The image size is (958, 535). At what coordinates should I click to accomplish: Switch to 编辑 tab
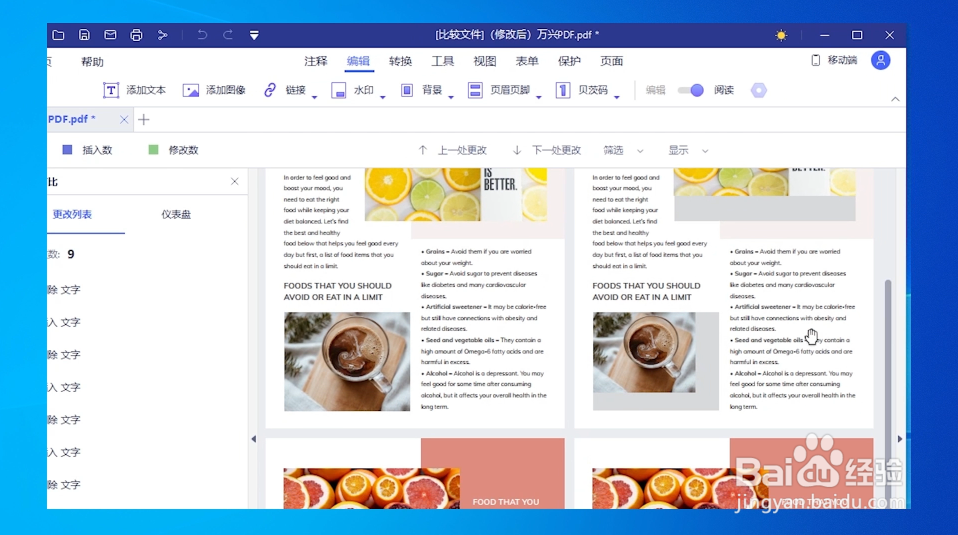pos(358,61)
